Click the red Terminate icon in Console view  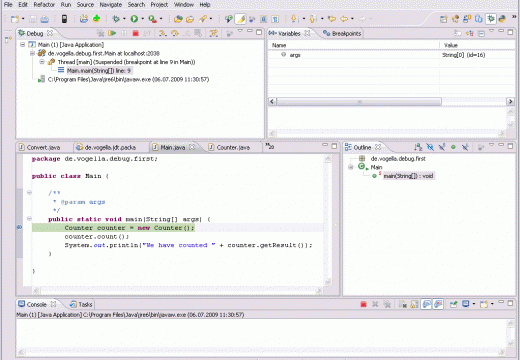click(x=363, y=304)
